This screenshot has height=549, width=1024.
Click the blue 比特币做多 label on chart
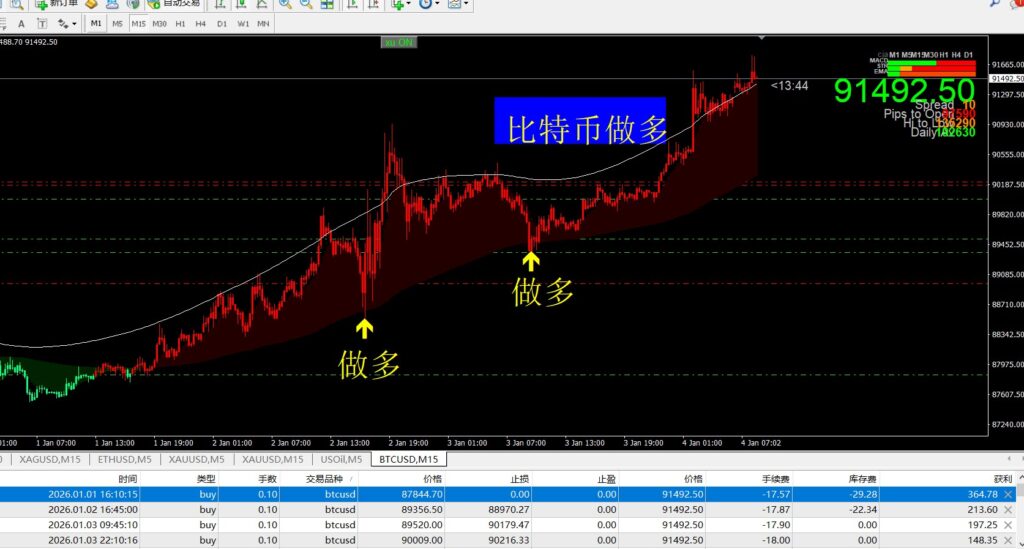(580, 121)
